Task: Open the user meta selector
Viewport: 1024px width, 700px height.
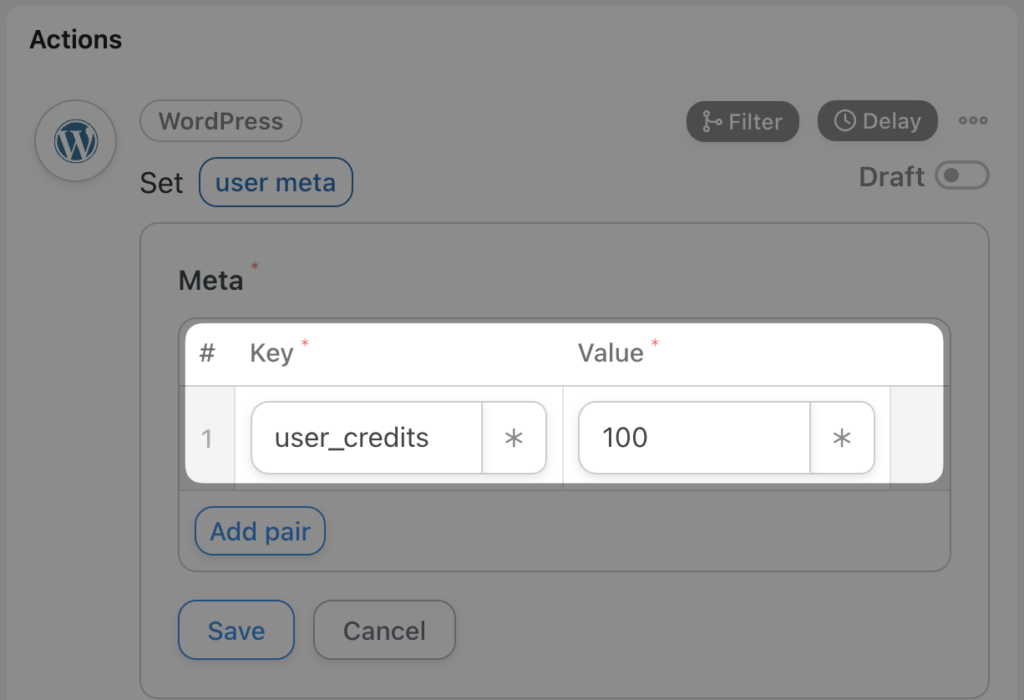Action: point(276,182)
